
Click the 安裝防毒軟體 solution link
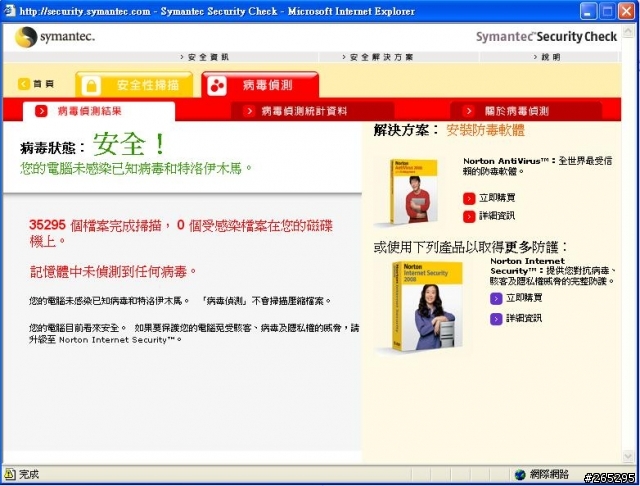point(486,130)
